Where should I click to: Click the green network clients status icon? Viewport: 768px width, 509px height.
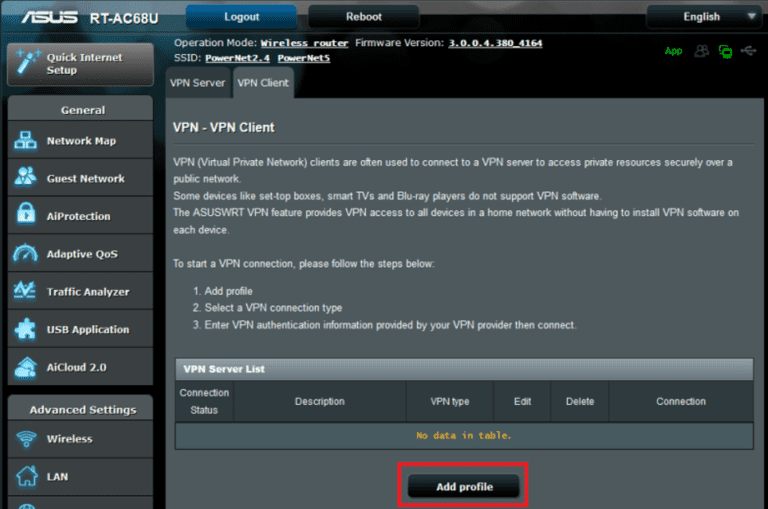(725, 51)
